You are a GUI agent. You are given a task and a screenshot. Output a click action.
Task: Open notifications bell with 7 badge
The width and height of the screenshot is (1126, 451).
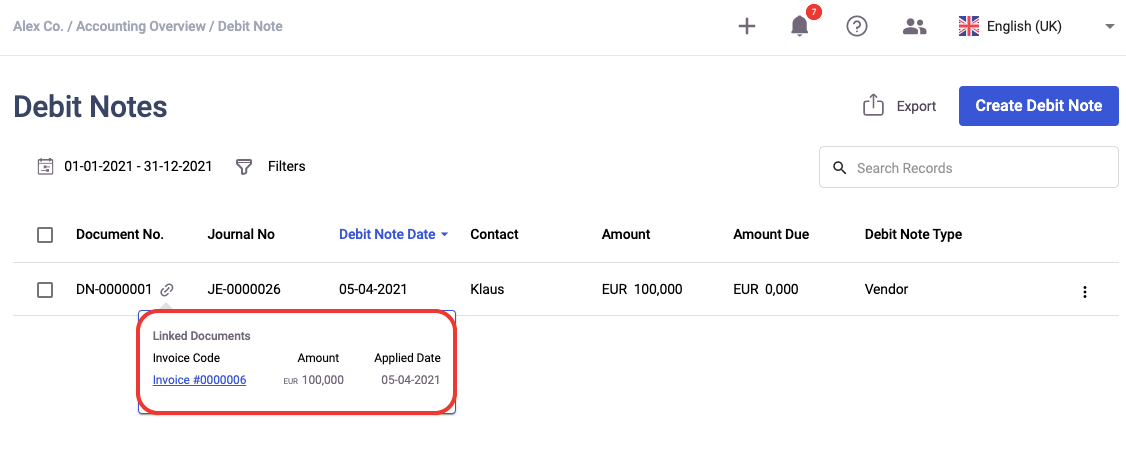click(x=799, y=27)
